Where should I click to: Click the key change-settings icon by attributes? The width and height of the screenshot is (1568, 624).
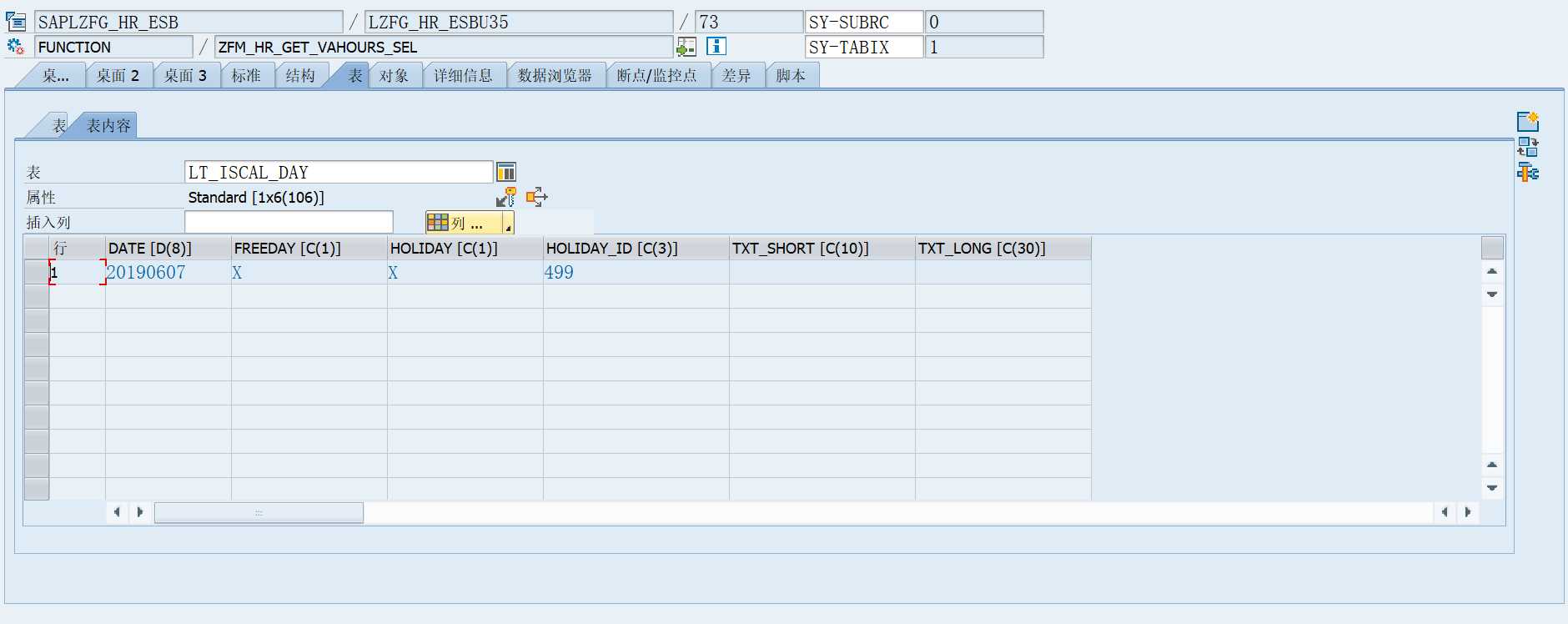(506, 197)
